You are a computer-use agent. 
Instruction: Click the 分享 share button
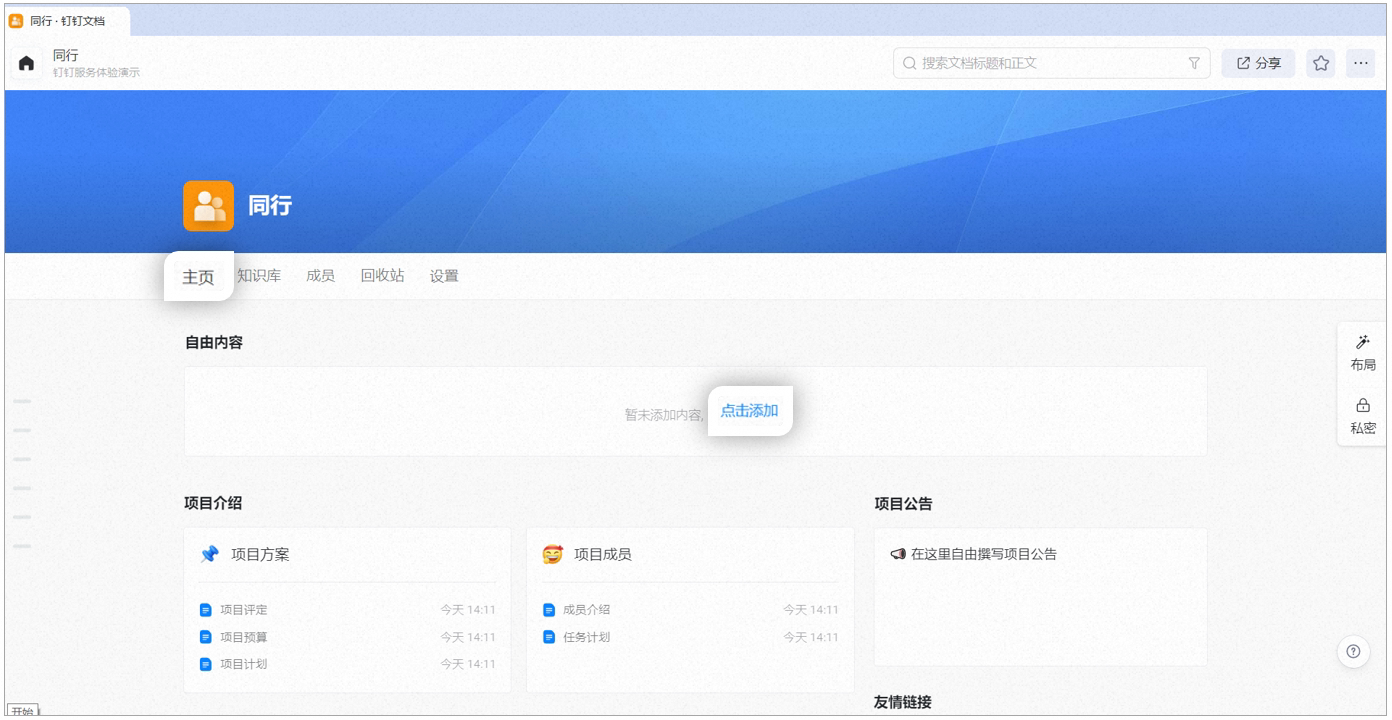click(1258, 63)
